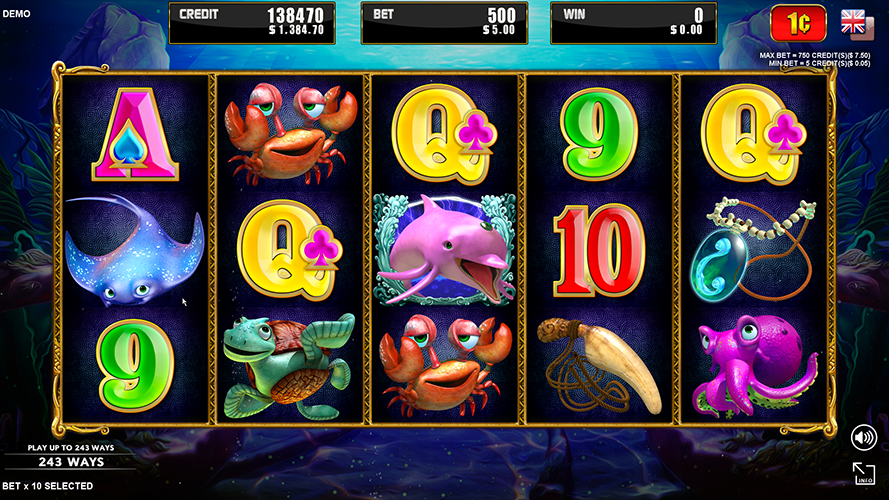Click the crab symbol on the second reel
Screen dimensions: 889x500
290,133
